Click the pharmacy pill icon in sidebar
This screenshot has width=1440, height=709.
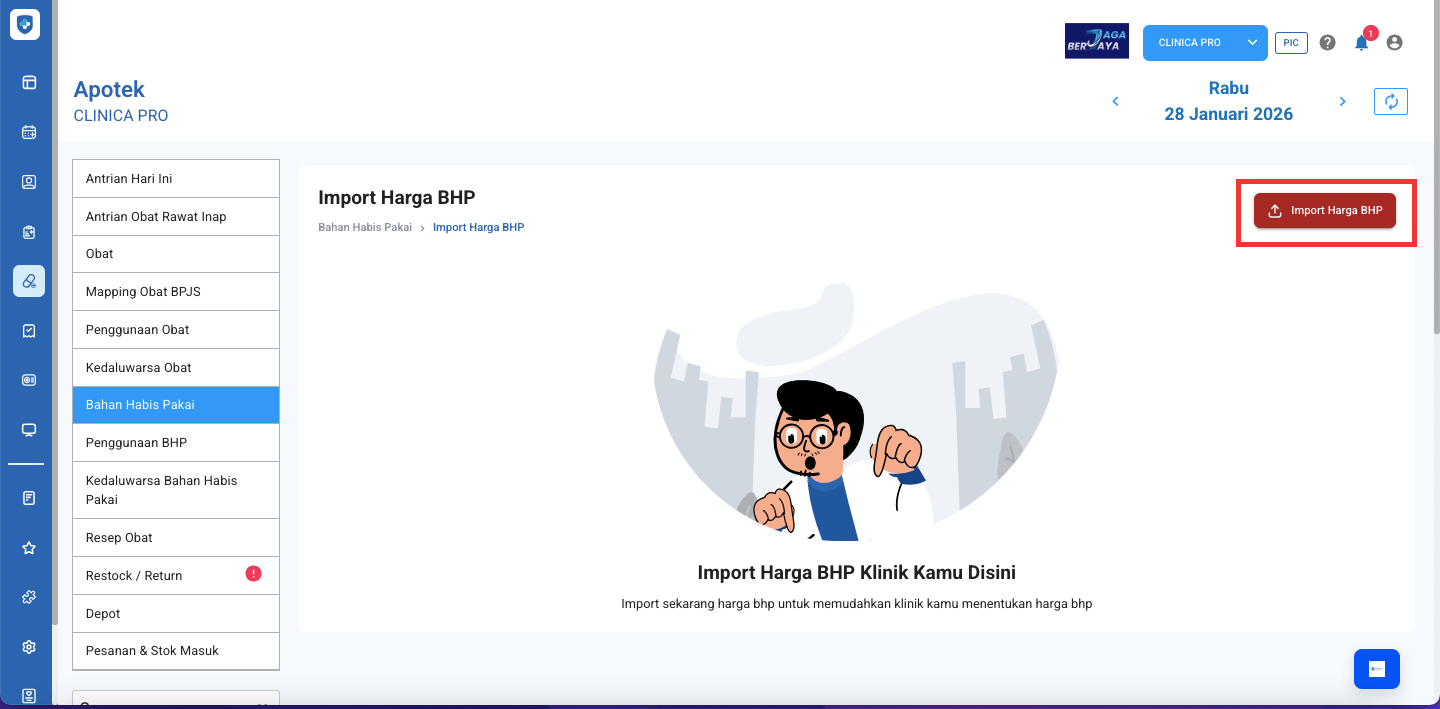point(29,281)
